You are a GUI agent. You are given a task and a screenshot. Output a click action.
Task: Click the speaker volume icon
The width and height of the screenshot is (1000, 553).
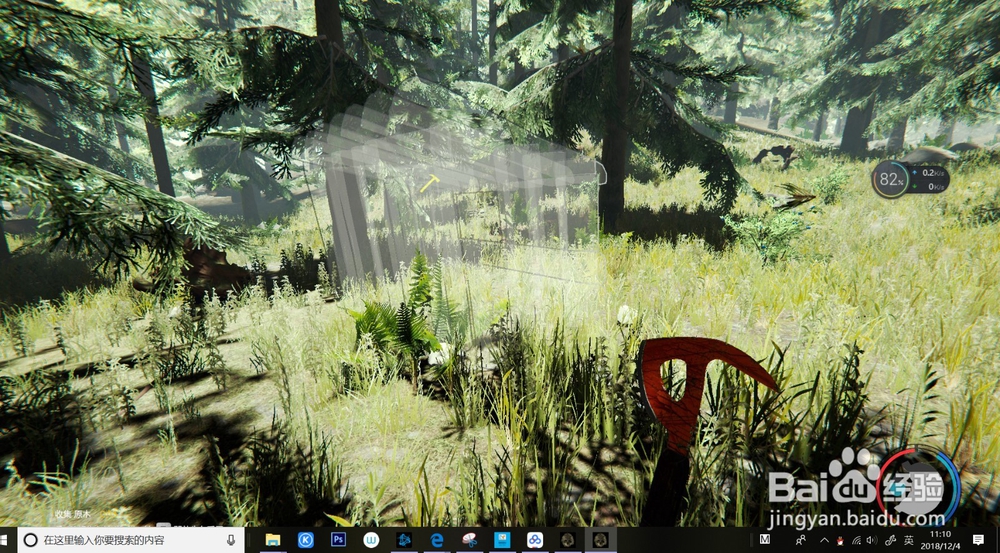pyautogui.click(x=872, y=541)
